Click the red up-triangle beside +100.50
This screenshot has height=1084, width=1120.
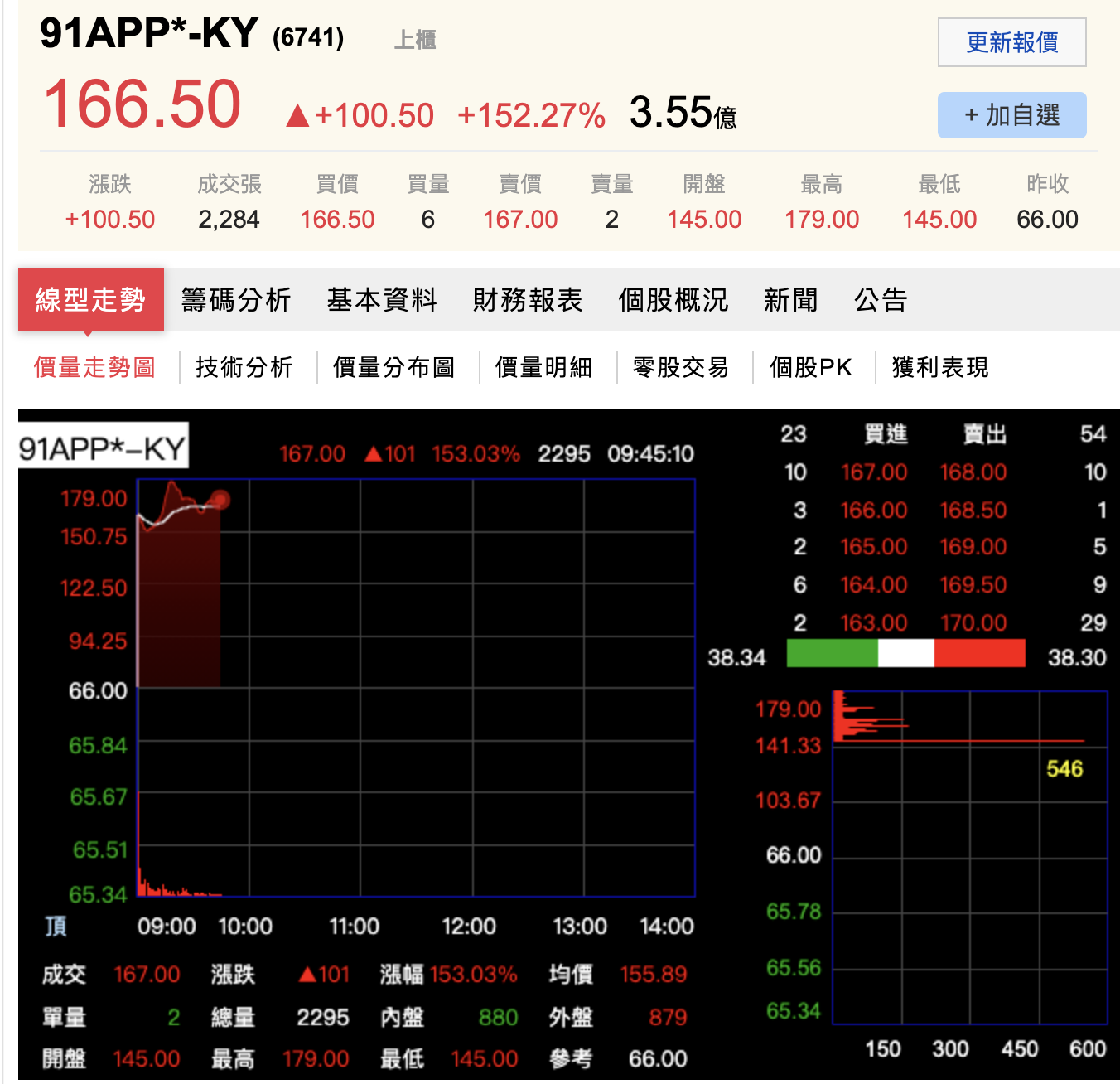click(x=297, y=116)
